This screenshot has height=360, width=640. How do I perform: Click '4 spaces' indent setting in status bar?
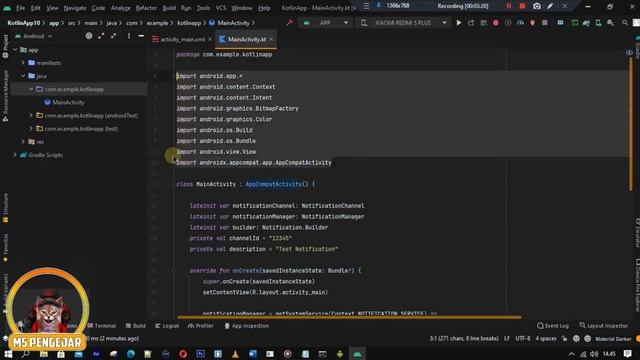[546, 338]
